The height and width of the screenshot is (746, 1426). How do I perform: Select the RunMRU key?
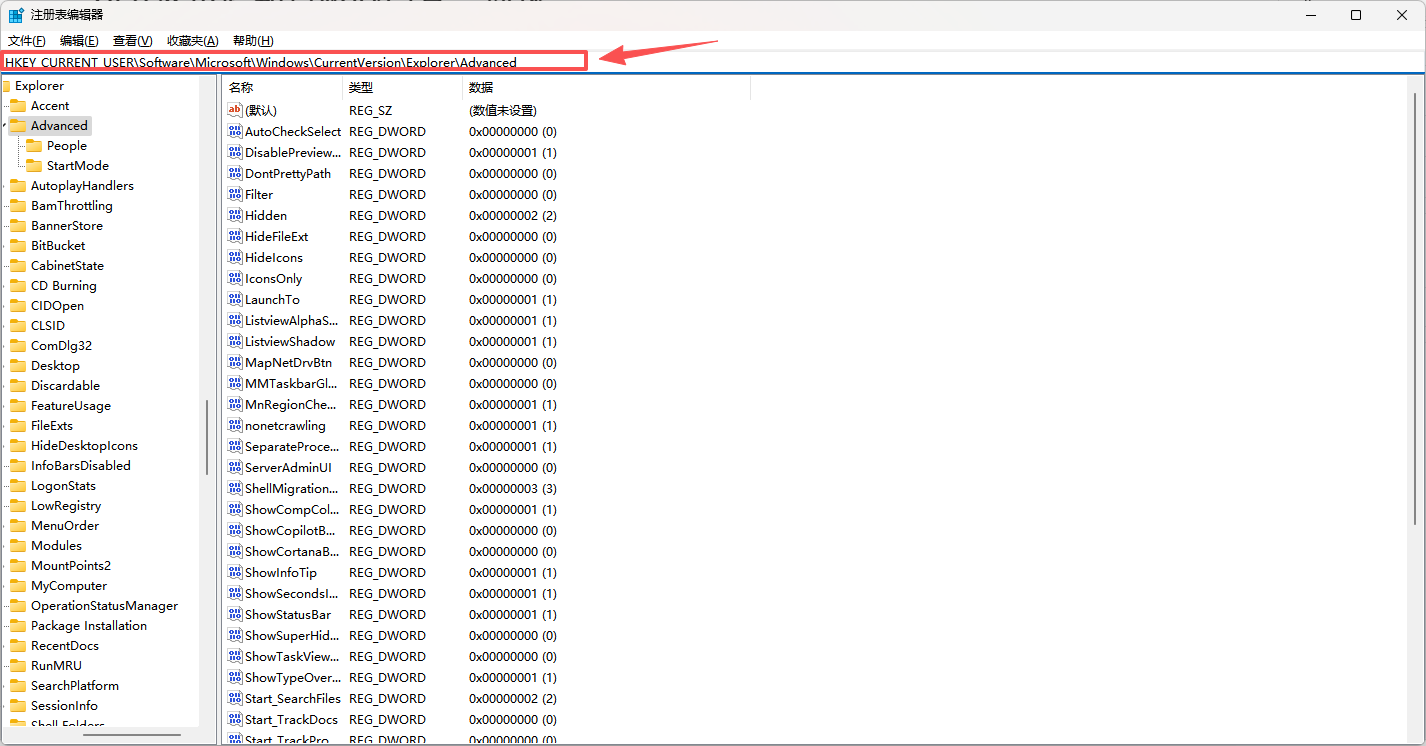coord(56,666)
